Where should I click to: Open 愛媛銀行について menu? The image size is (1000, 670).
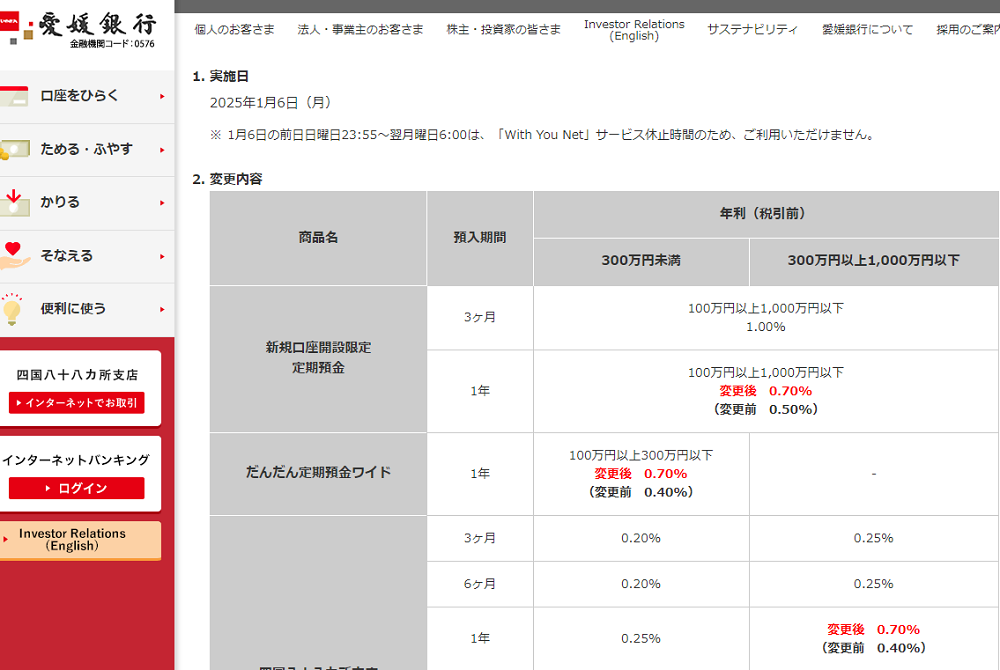pos(867,29)
